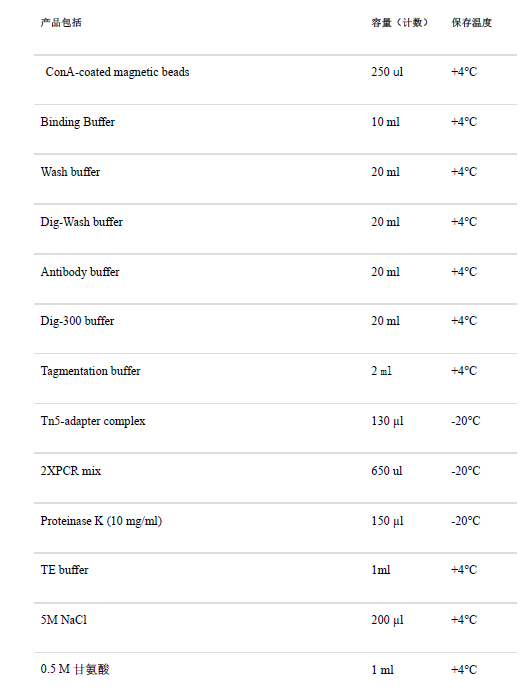Screen dimensions: 528x700
Task: Select the 250 ul volume value
Action: point(387,72)
